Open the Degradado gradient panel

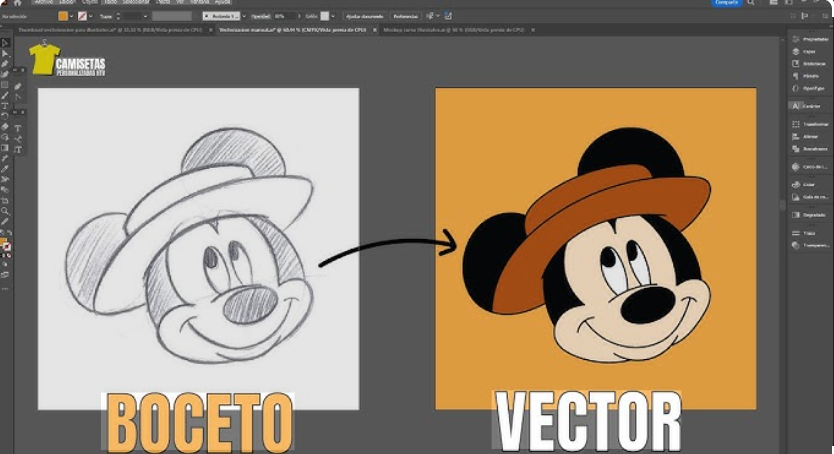pos(809,215)
